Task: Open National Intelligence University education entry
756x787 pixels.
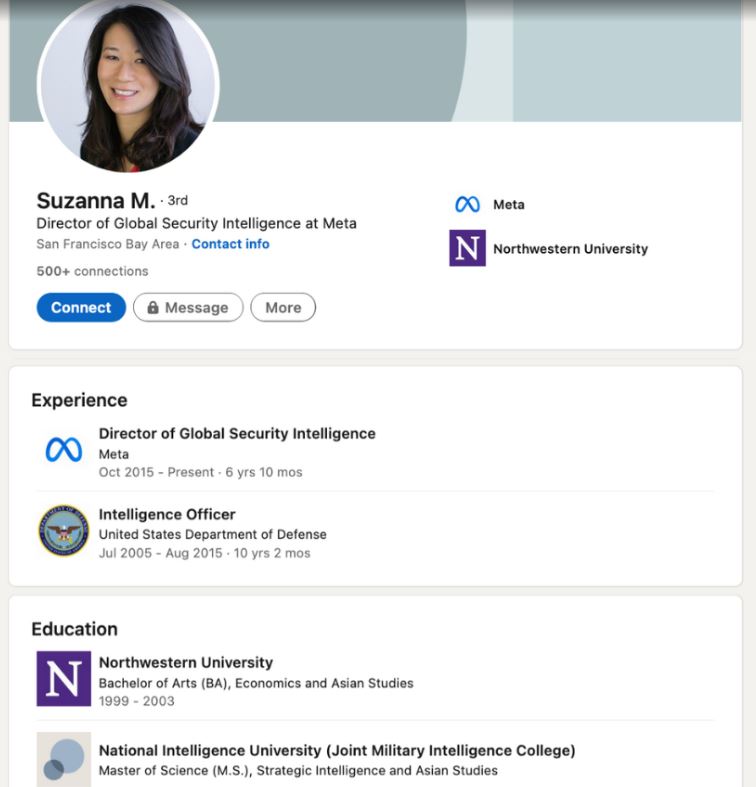Action: coord(337,750)
